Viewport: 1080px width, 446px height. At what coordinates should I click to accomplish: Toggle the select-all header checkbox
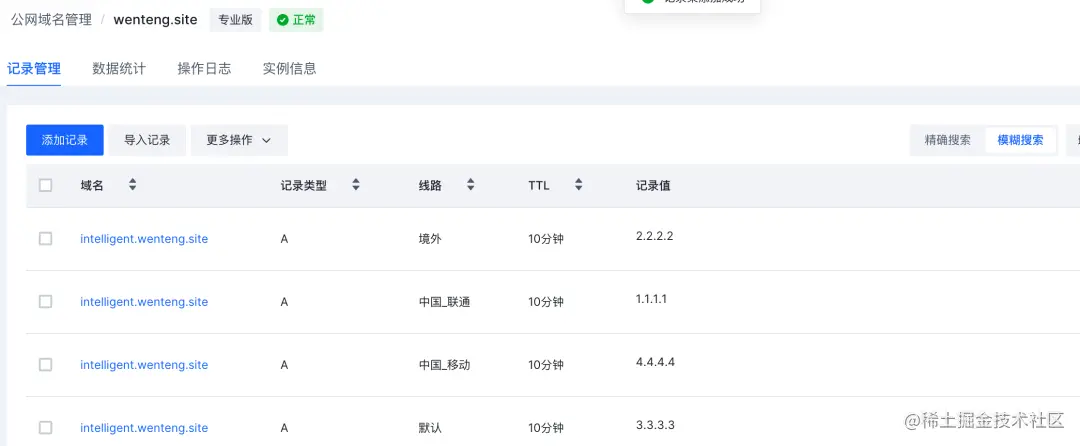[x=45, y=185]
